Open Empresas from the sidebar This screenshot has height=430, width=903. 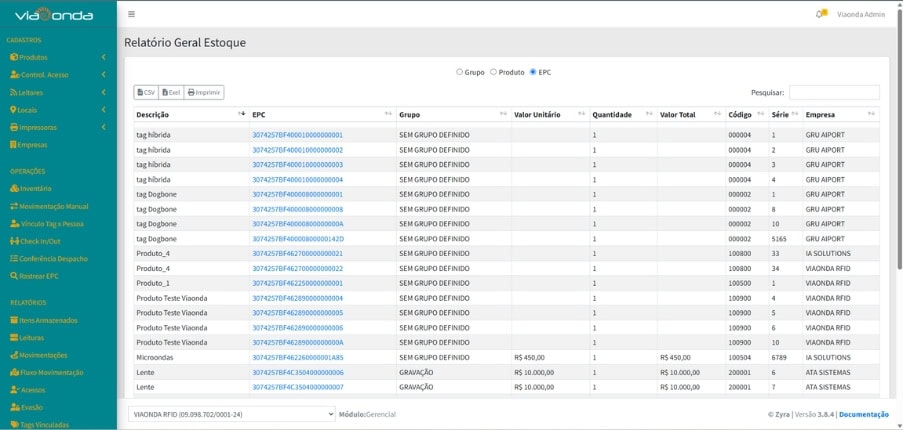point(32,145)
